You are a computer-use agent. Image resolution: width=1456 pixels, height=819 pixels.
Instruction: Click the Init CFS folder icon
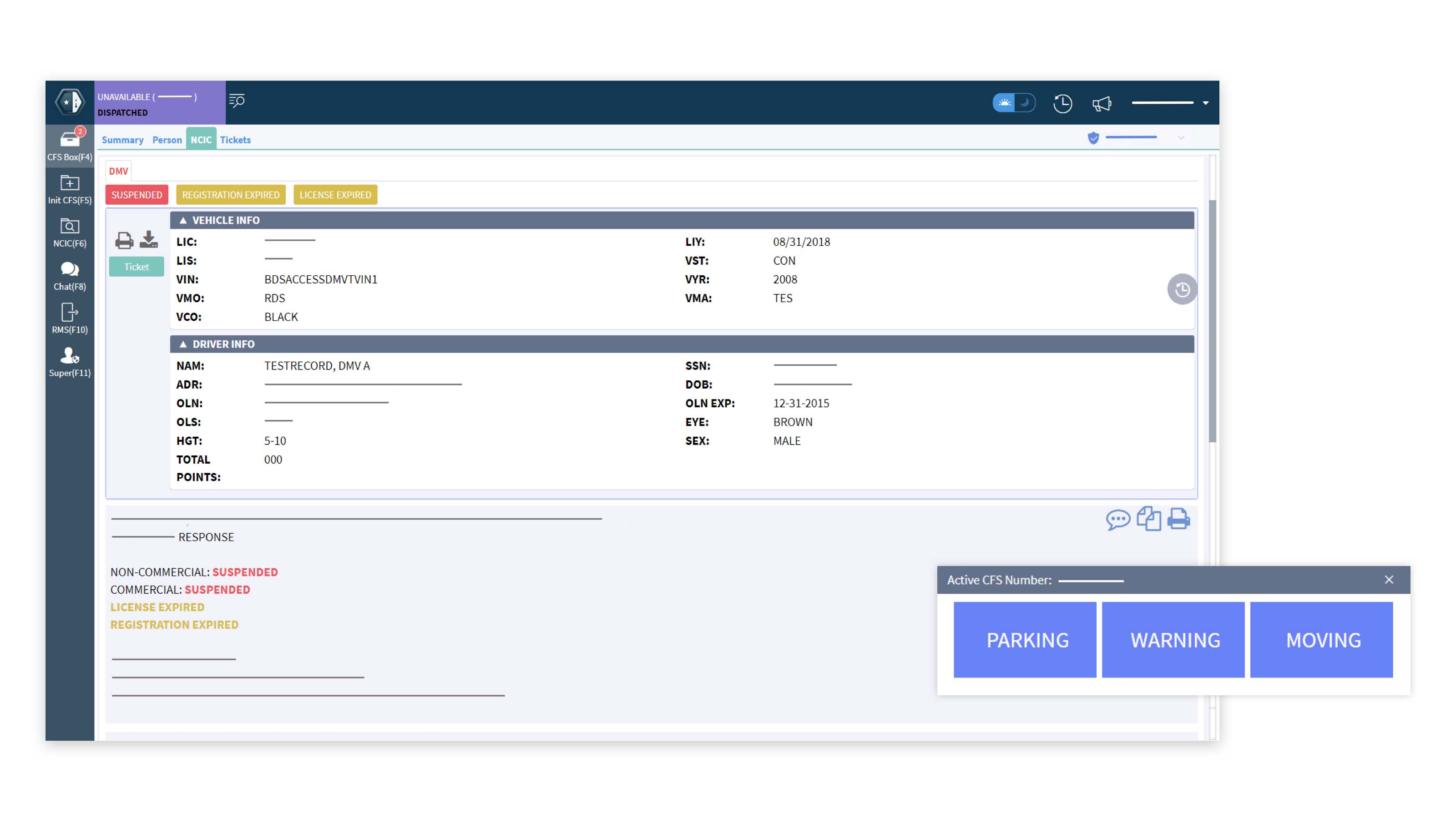click(x=70, y=183)
